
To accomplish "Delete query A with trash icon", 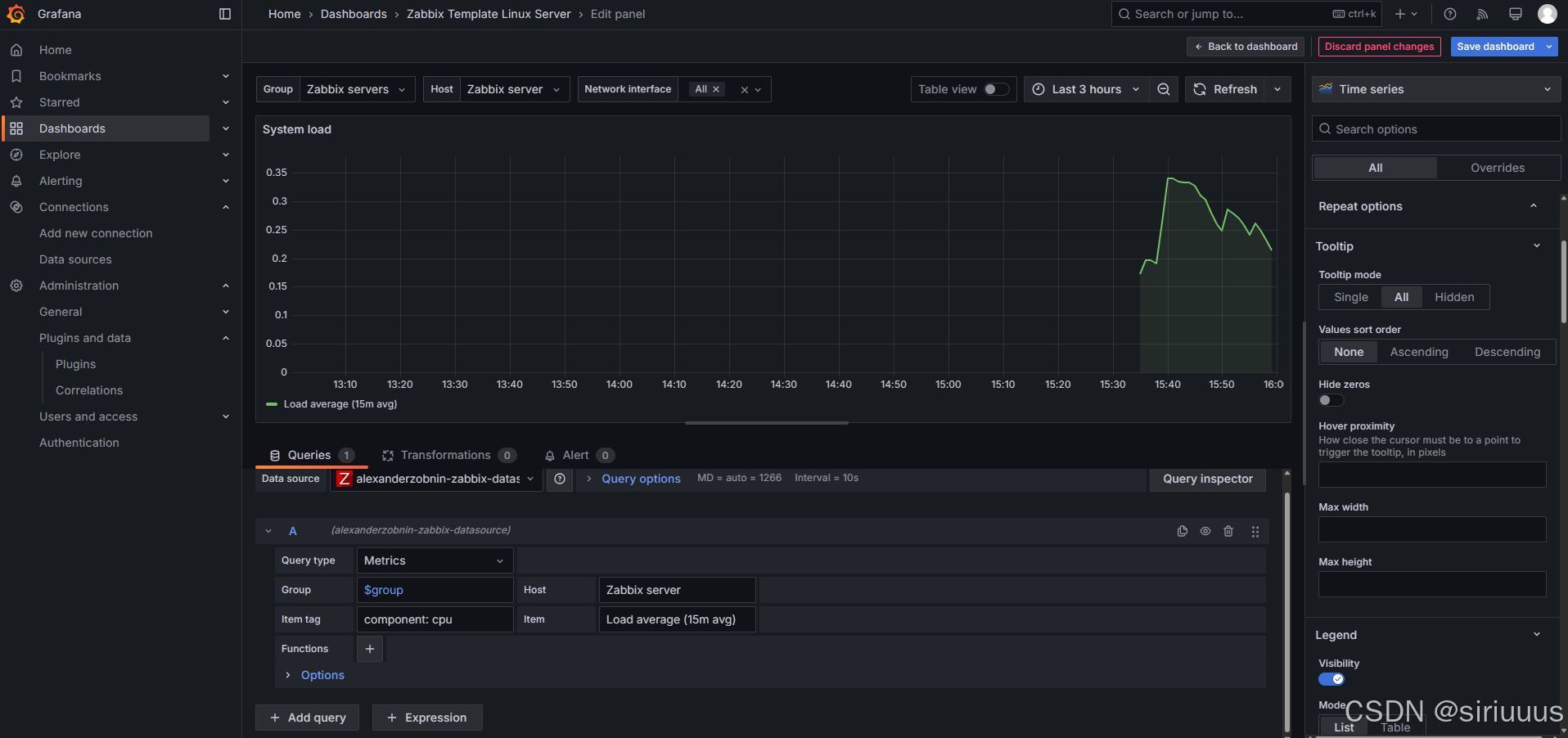I will point(1228,531).
